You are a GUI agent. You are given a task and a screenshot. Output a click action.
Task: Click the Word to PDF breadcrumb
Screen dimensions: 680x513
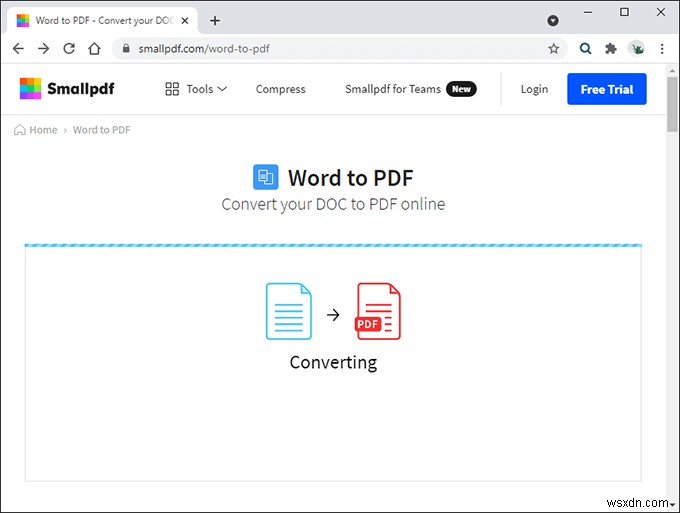tap(101, 130)
